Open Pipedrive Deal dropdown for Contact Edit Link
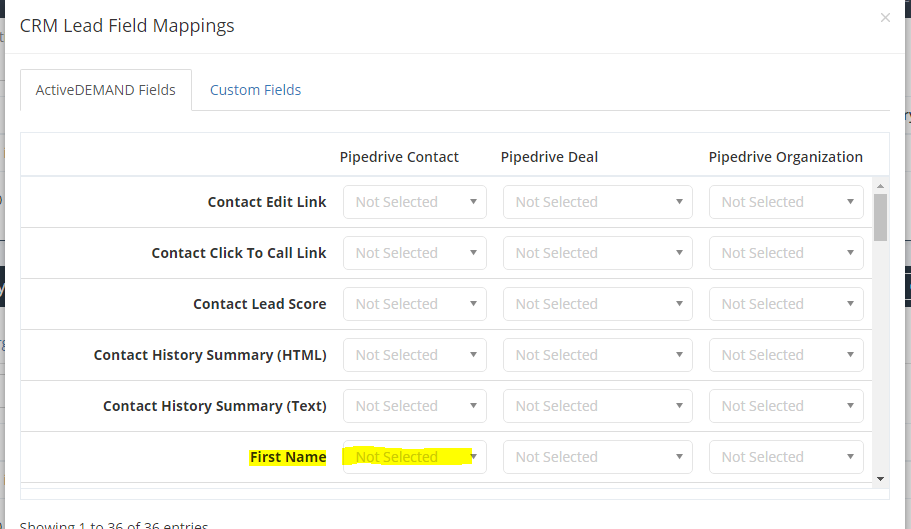The height and width of the screenshot is (529, 911). click(598, 202)
